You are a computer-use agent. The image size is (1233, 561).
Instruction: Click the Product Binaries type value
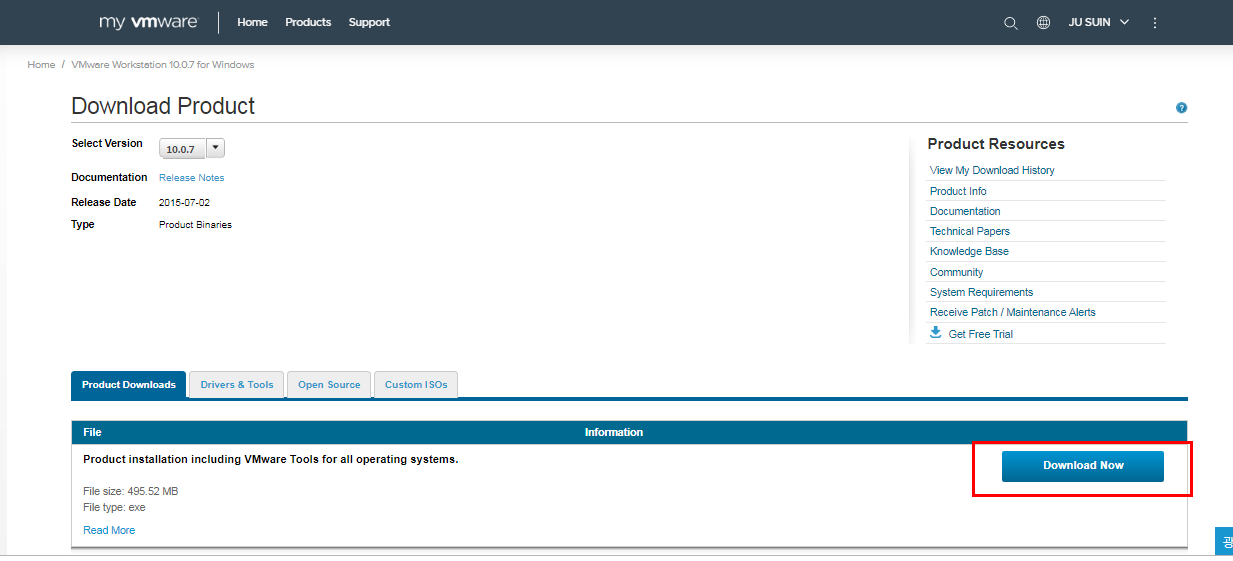[x=195, y=224]
